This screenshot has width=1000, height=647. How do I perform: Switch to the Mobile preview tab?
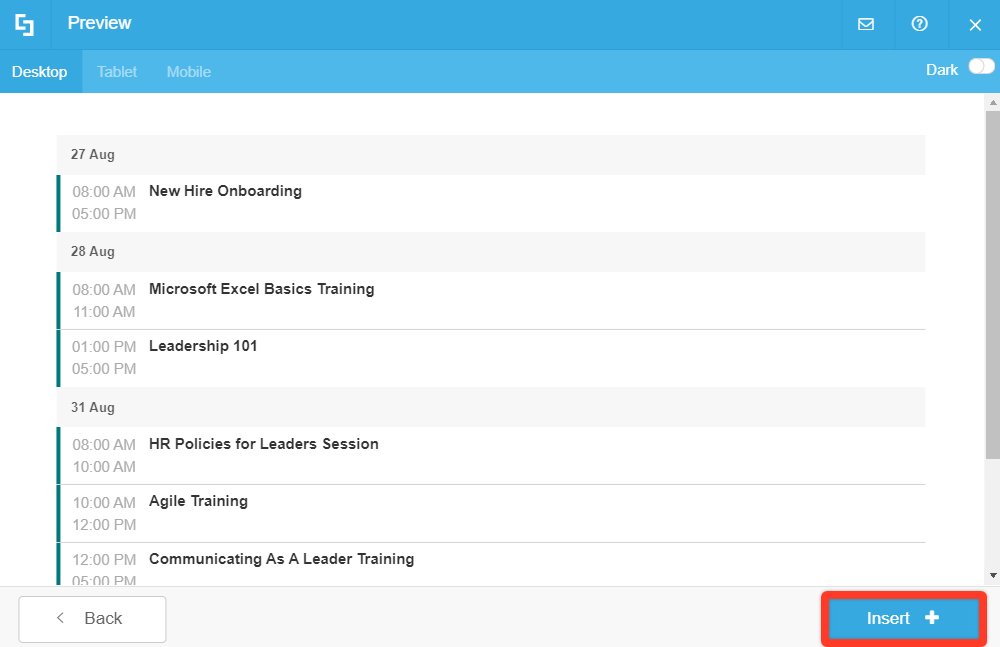188,71
